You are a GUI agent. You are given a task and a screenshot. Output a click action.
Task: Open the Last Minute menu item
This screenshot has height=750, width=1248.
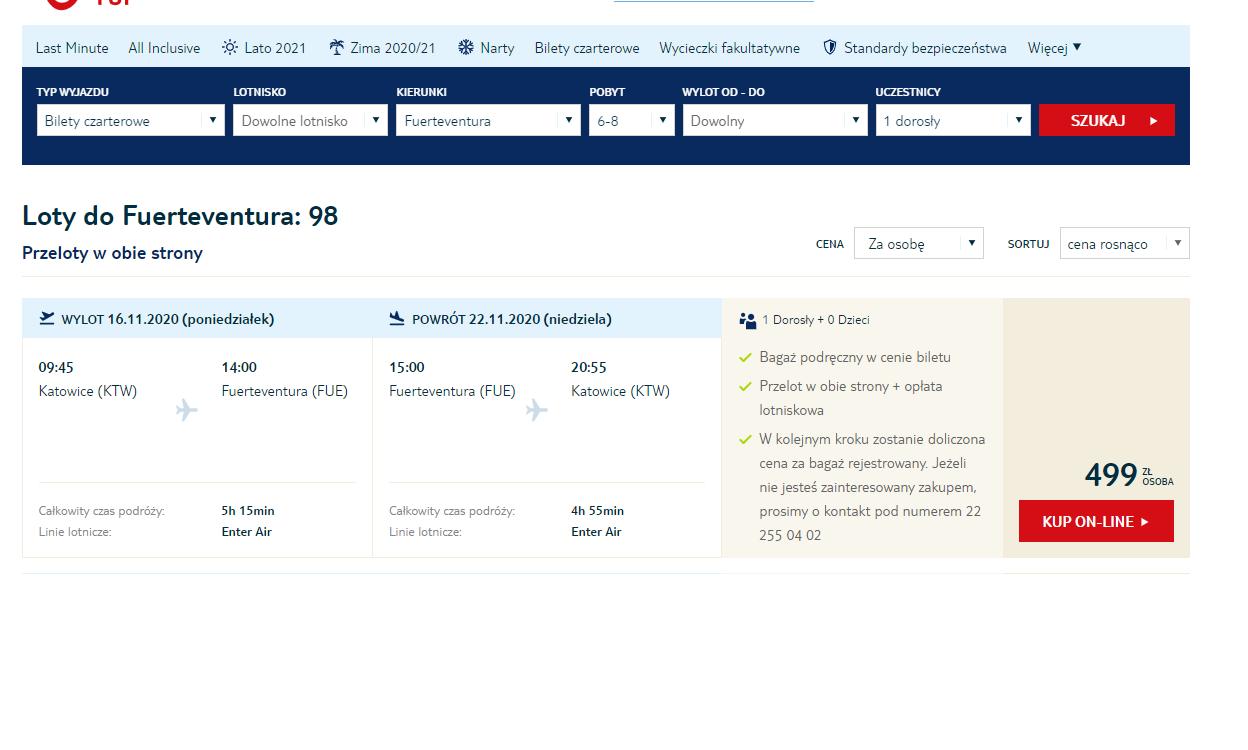tap(72, 48)
